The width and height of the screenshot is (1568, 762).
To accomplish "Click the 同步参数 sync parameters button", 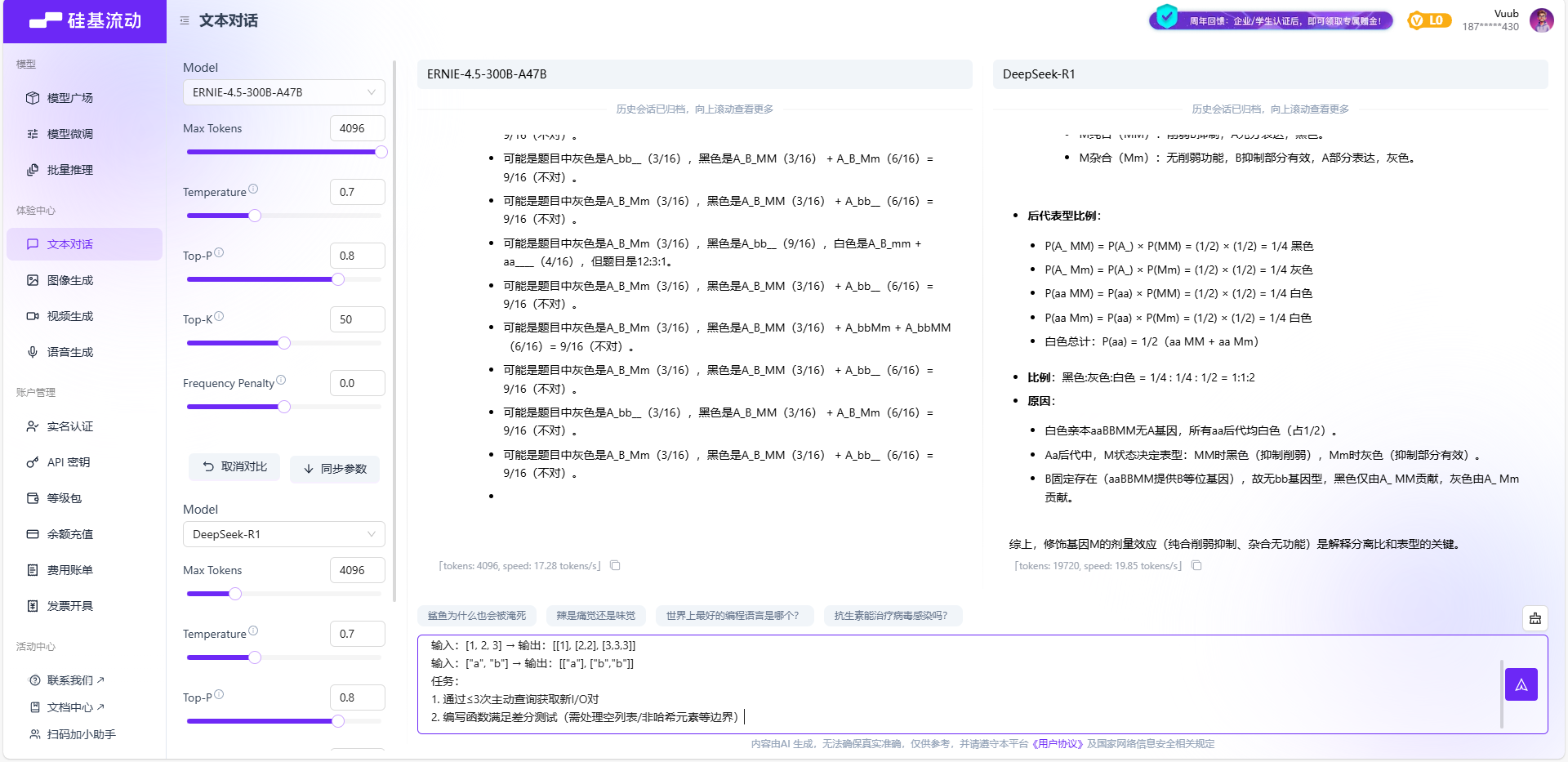I will point(334,469).
